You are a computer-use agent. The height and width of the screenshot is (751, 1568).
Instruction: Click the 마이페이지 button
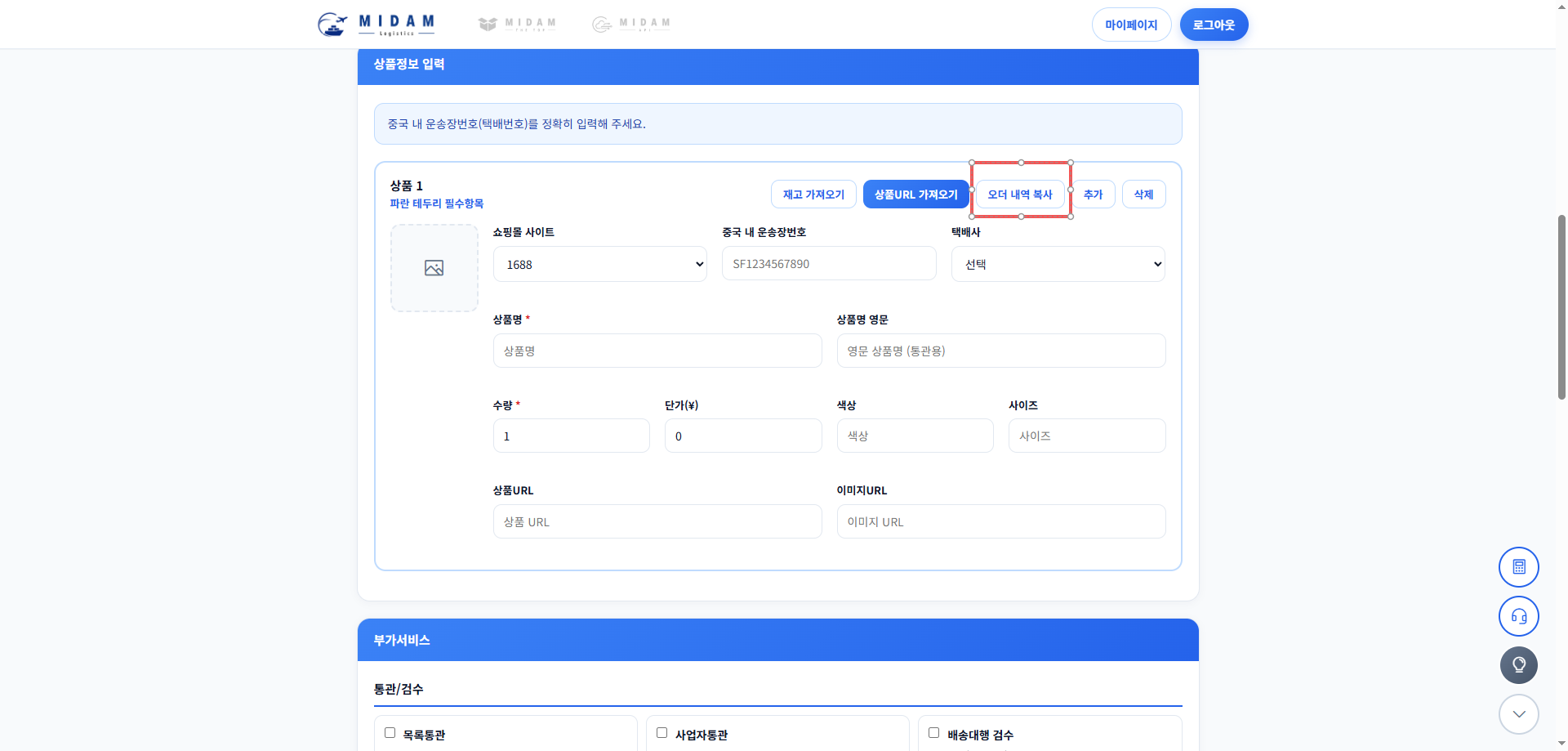click(x=1132, y=25)
